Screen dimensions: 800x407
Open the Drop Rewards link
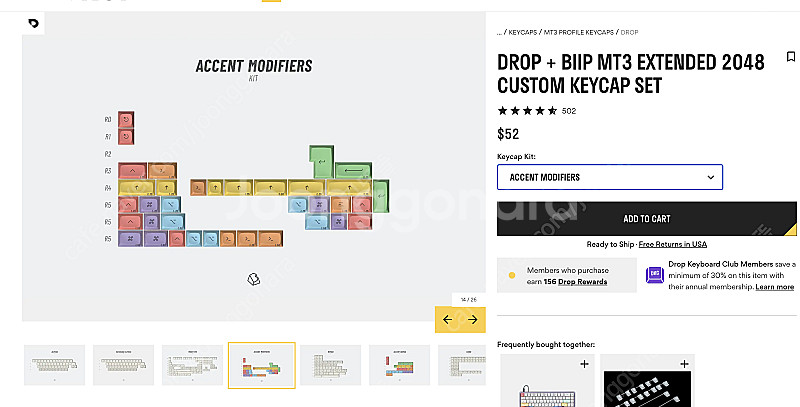(582, 282)
